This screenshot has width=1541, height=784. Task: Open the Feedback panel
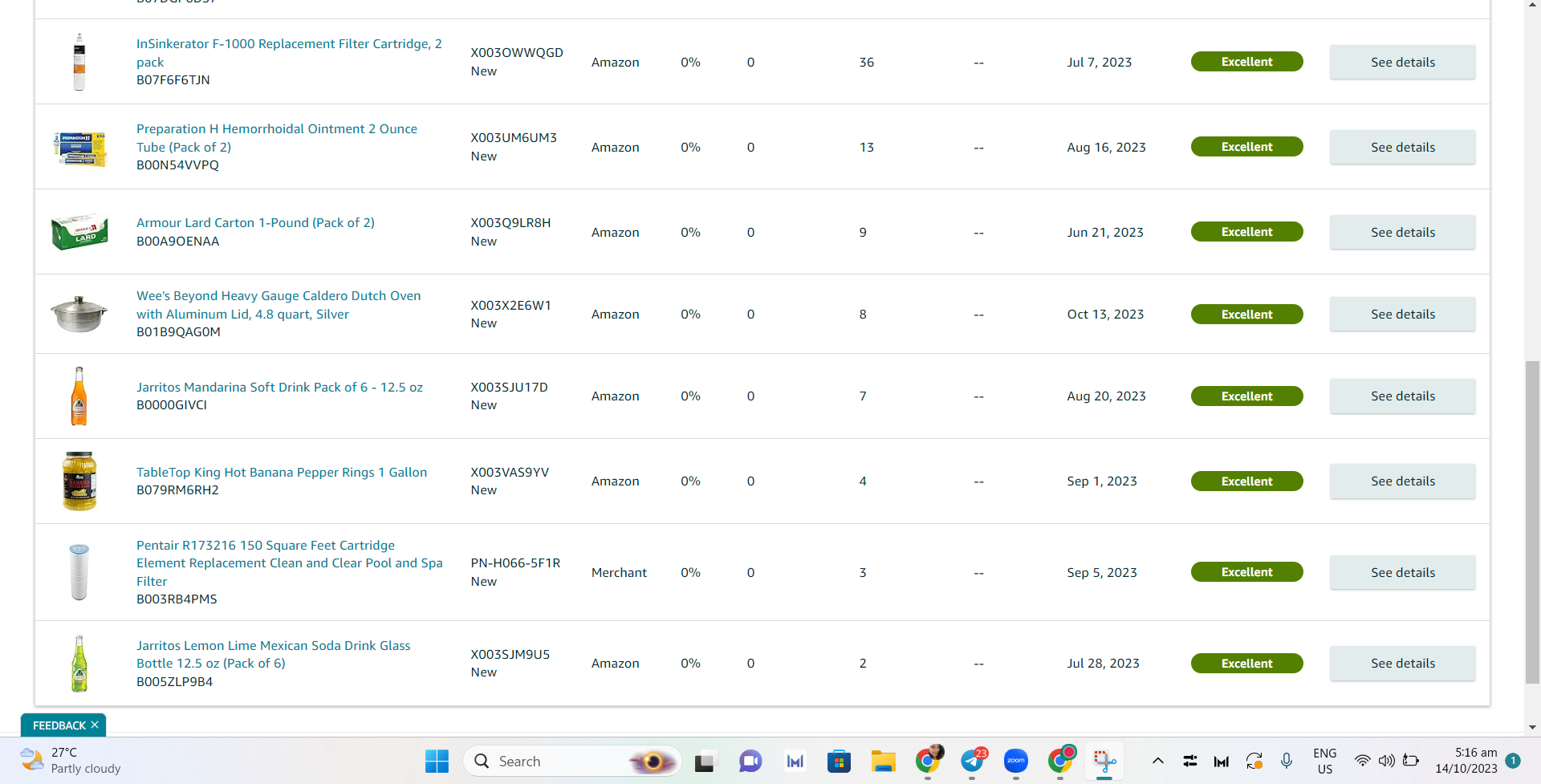tap(59, 725)
